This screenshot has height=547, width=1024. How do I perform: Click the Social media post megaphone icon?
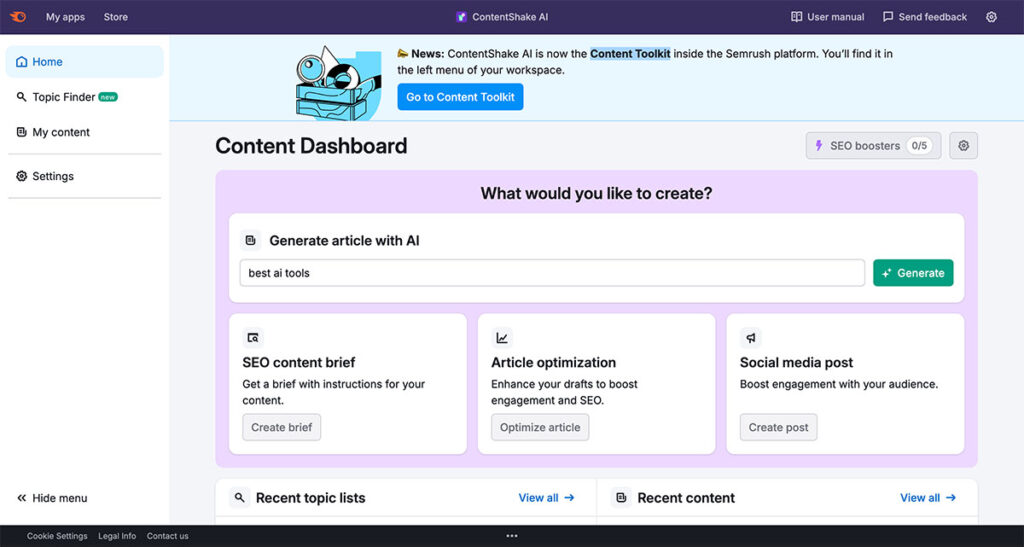coord(751,338)
